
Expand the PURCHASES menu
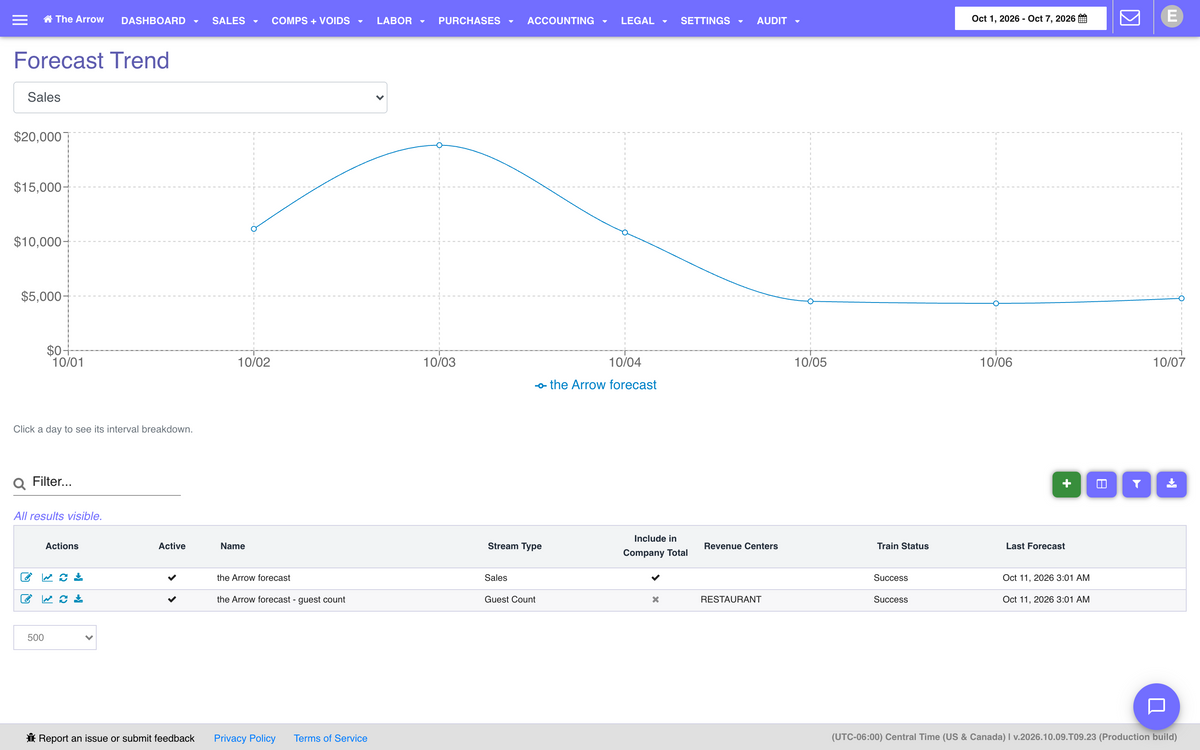(476, 20)
